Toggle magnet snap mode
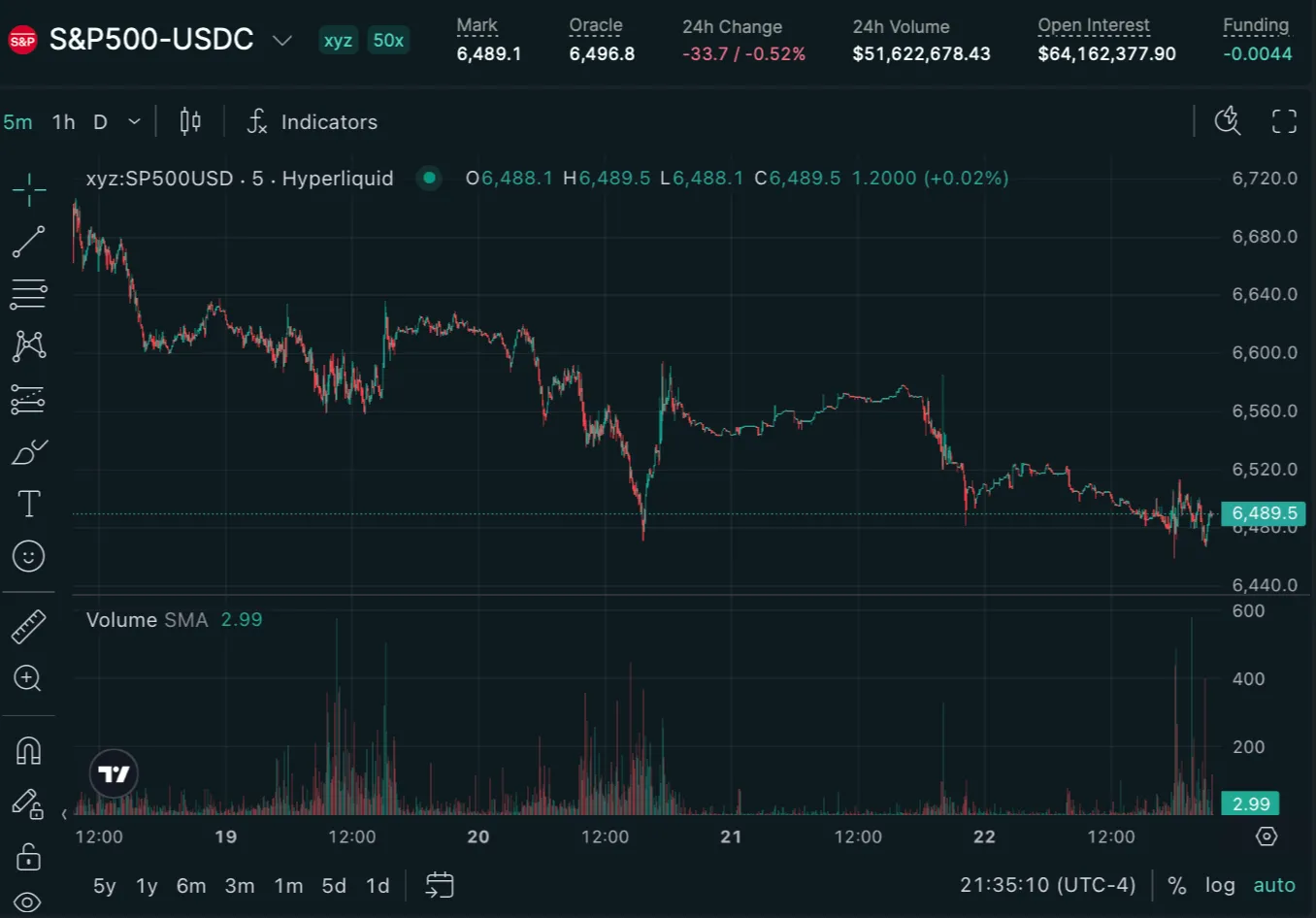The height and width of the screenshot is (918, 1316). click(28, 751)
